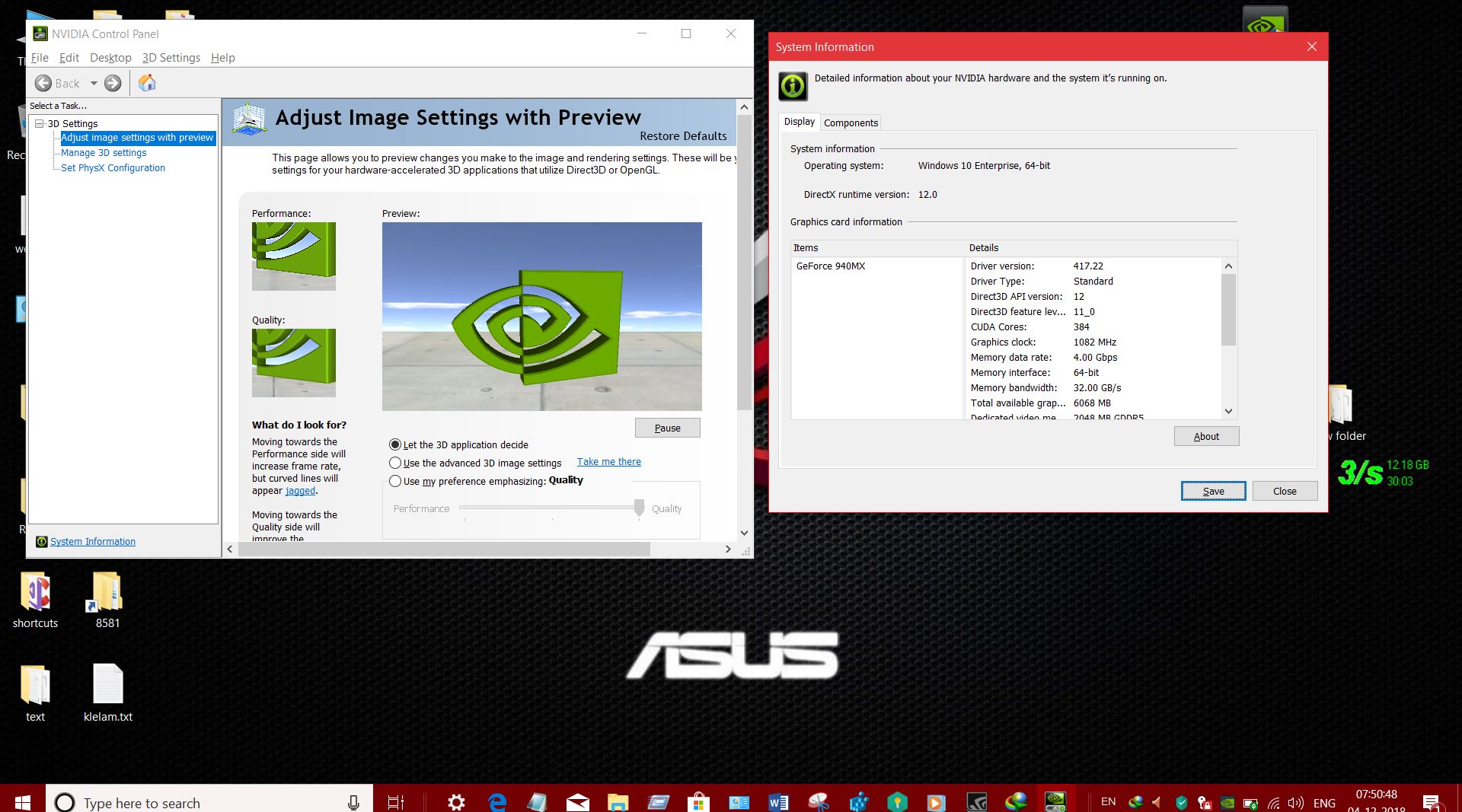
Task: Click the volume speaker icon in the tray
Action: (1295, 803)
